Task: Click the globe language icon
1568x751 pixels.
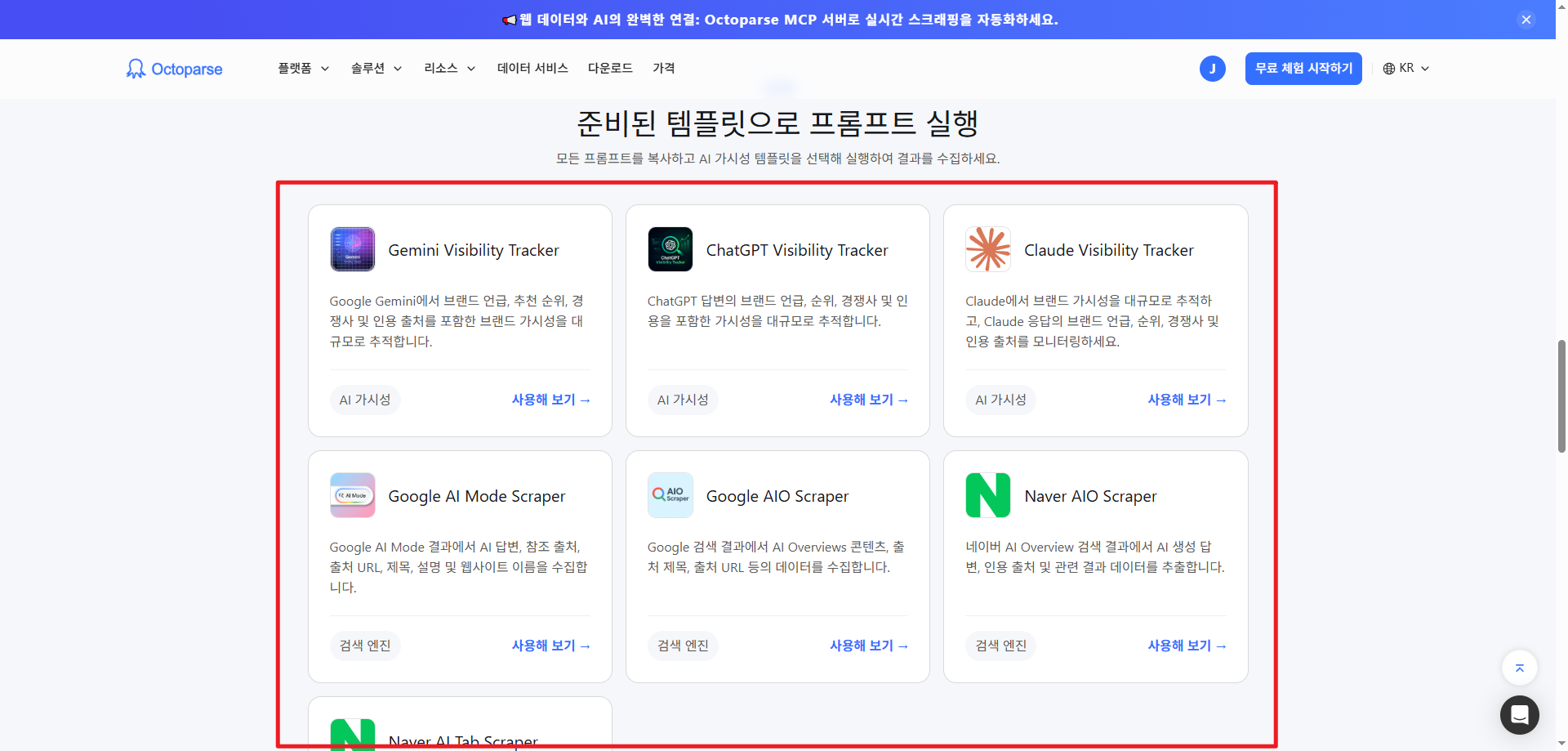Action: coord(1389,69)
